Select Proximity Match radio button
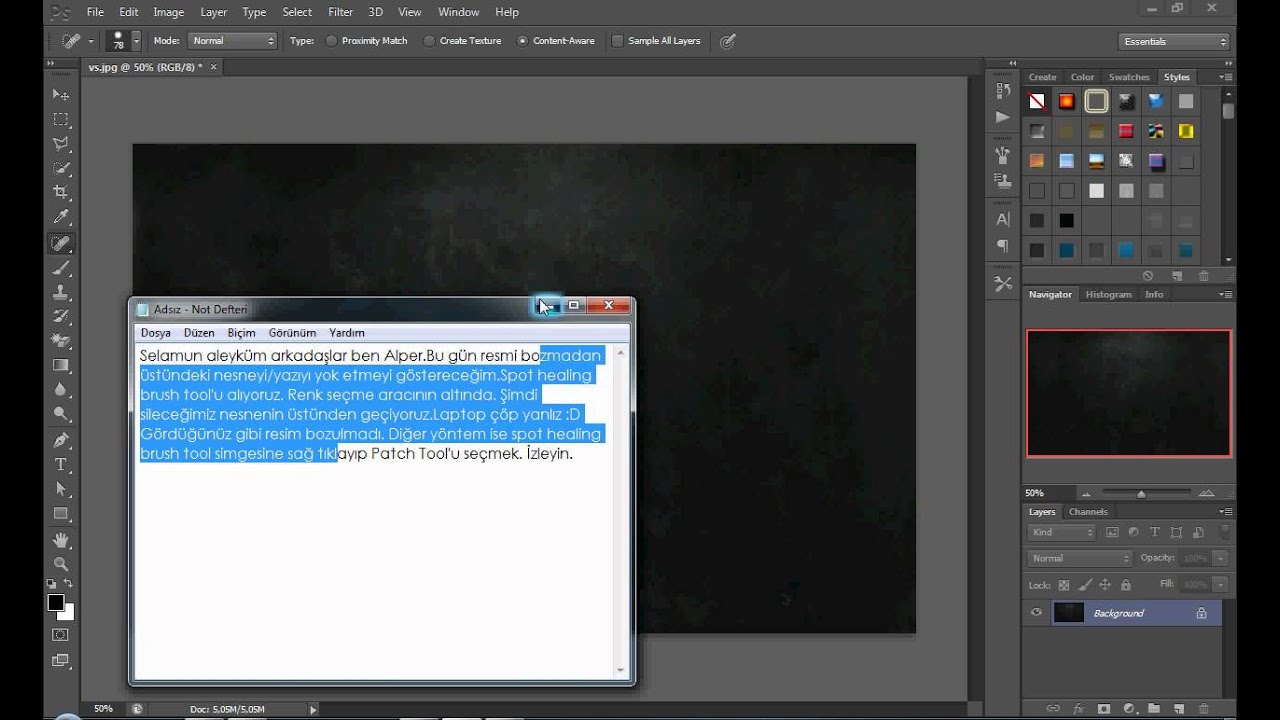 [x=332, y=41]
